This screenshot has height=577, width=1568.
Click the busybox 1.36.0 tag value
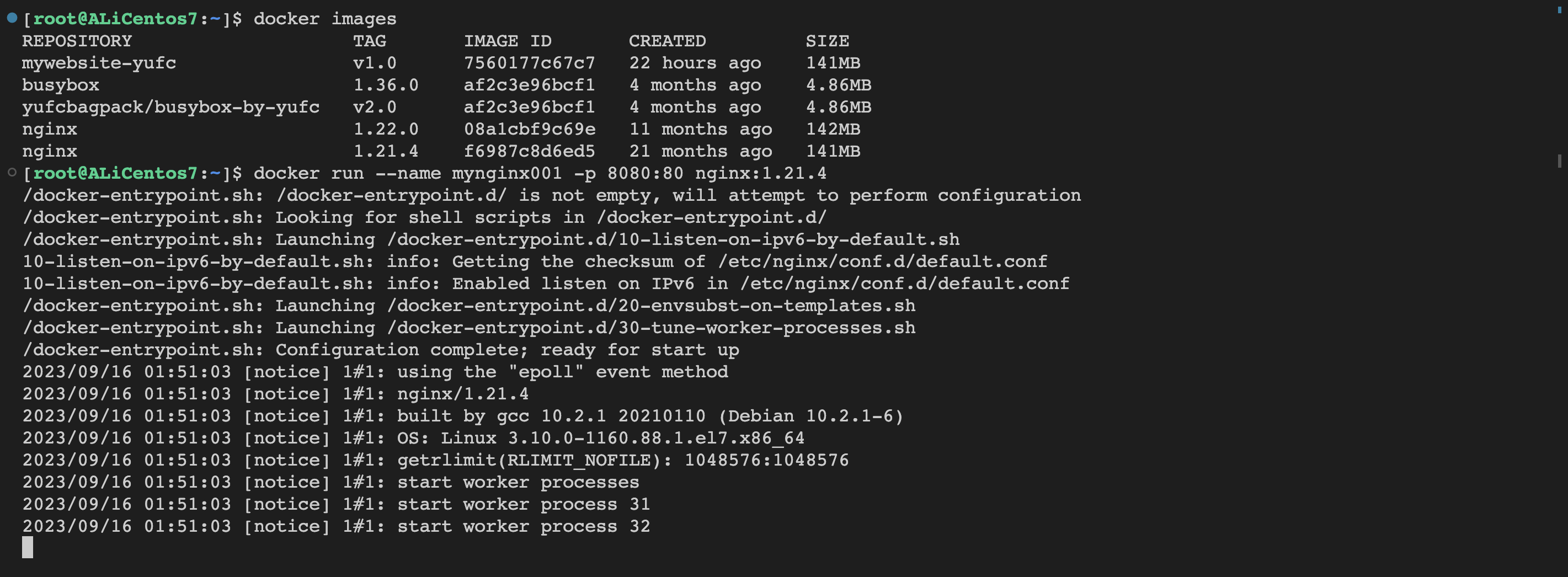tap(385, 85)
